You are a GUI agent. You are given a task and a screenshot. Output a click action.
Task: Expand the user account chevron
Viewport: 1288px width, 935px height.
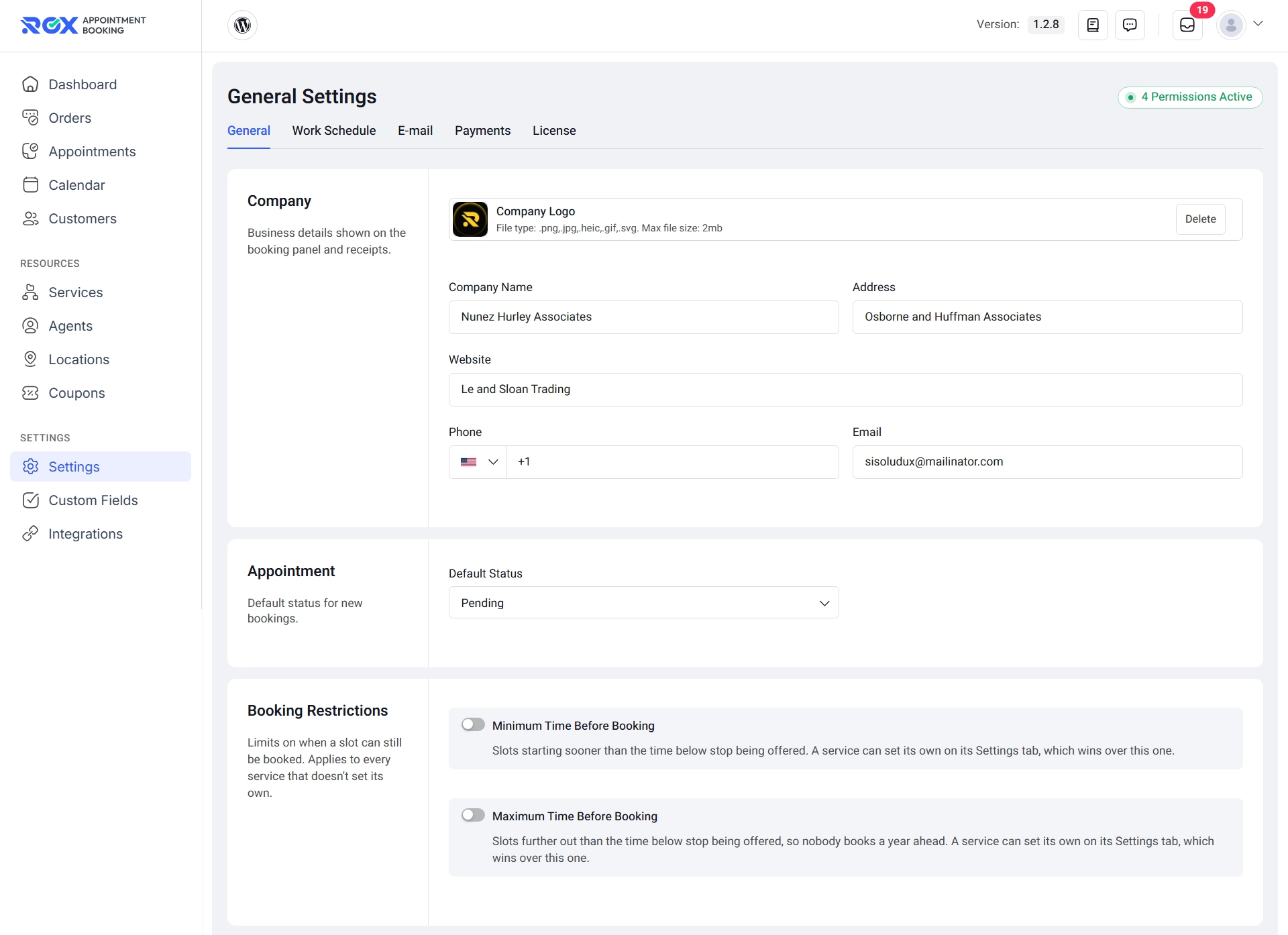pyautogui.click(x=1258, y=23)
